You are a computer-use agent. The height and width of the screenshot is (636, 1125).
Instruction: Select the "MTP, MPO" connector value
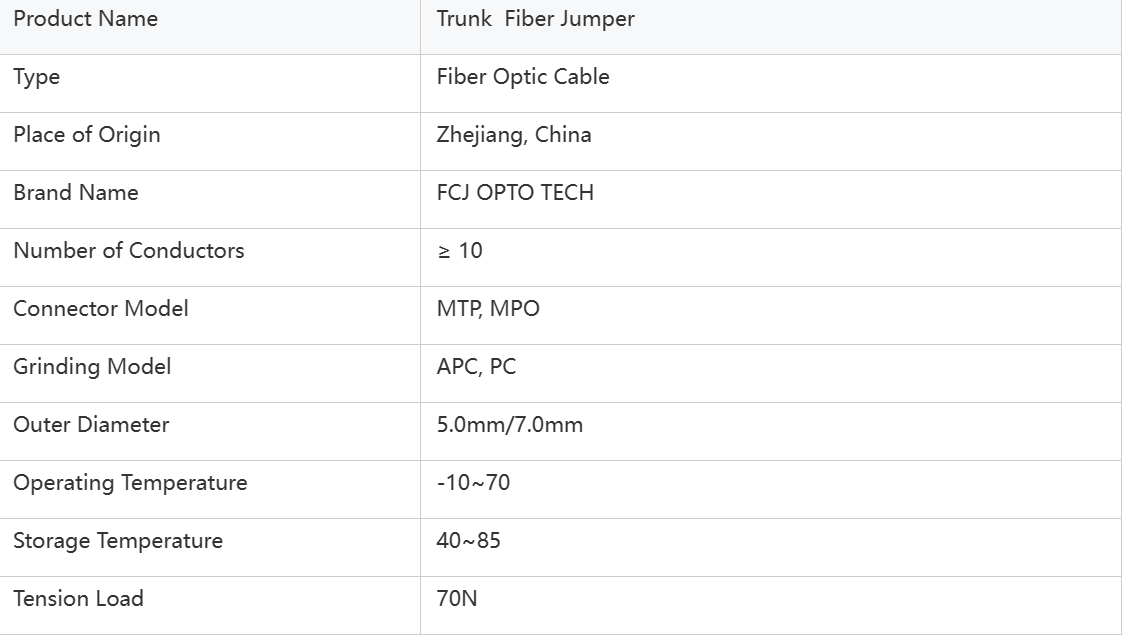click(x=488, y=309)
